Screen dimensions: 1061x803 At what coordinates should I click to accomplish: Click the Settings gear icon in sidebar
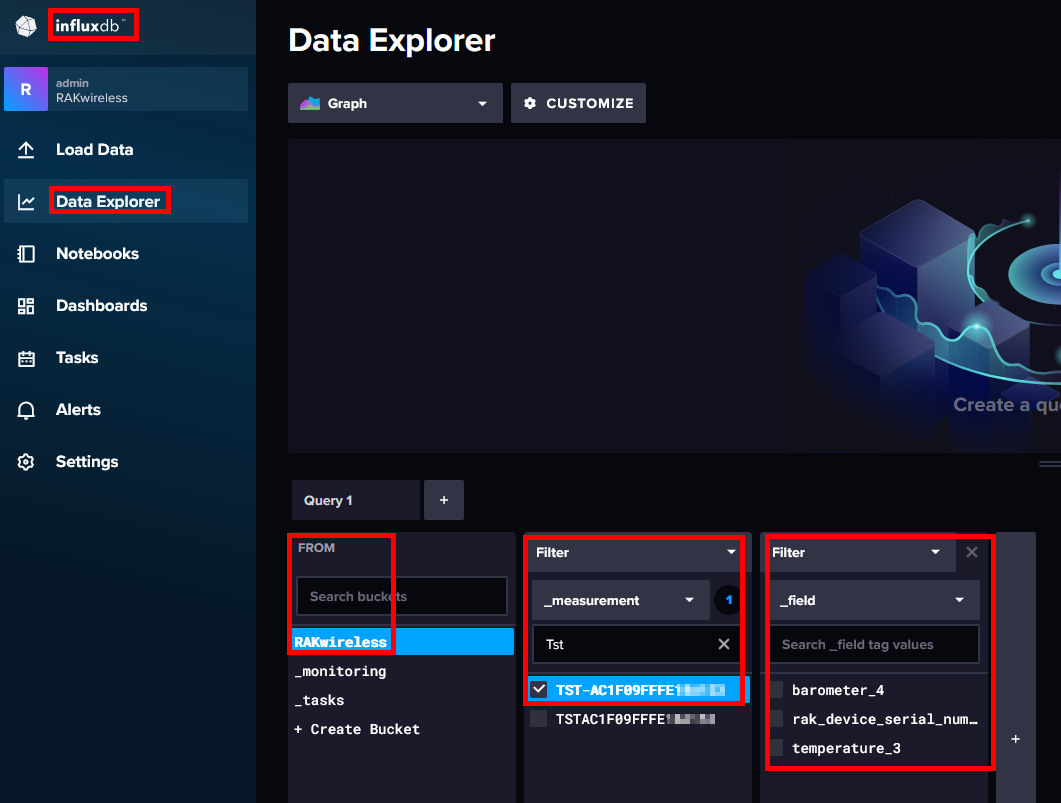26,462
